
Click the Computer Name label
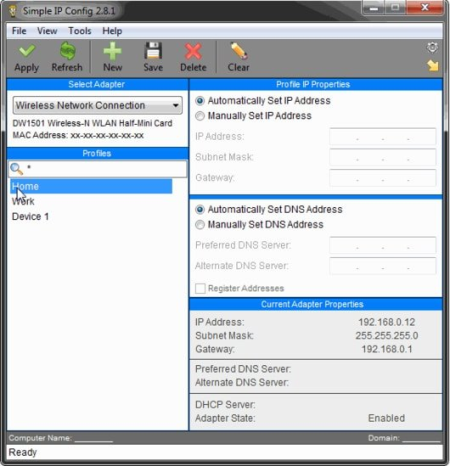point(40,438)
